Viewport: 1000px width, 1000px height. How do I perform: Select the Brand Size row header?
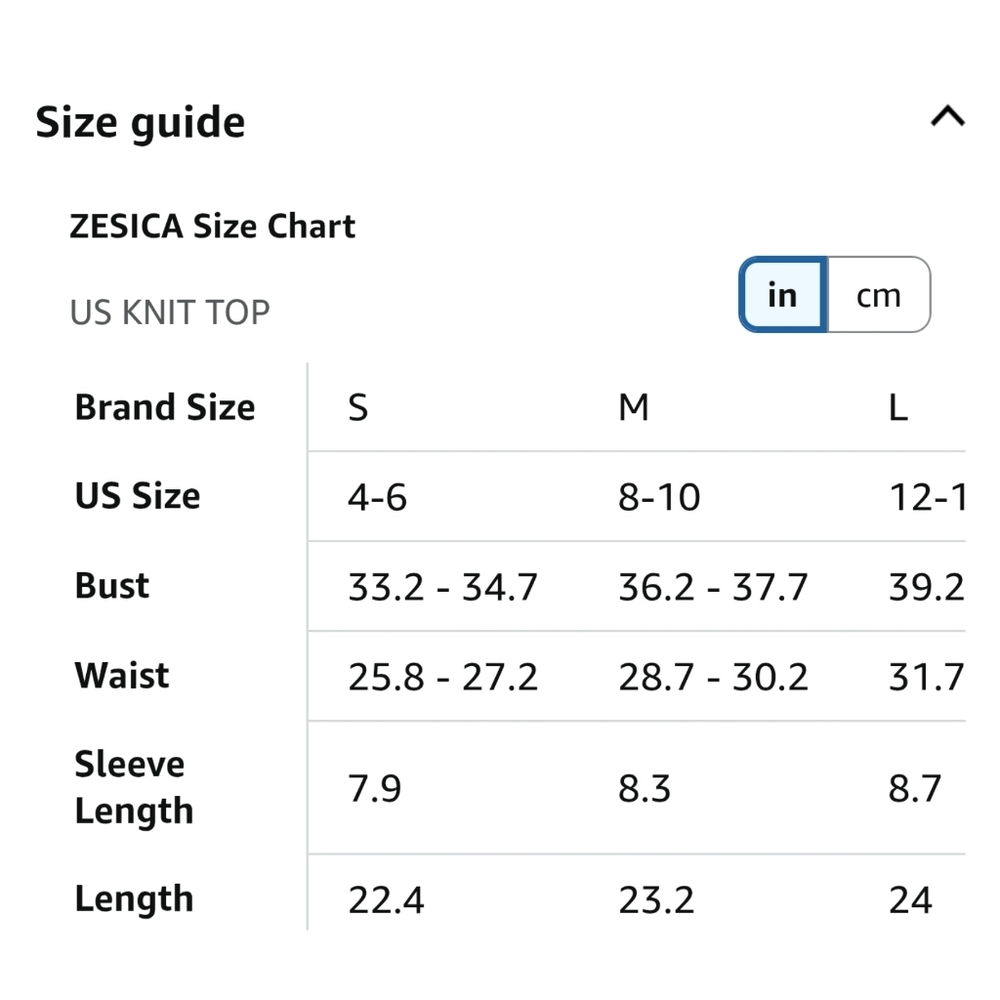165,408
